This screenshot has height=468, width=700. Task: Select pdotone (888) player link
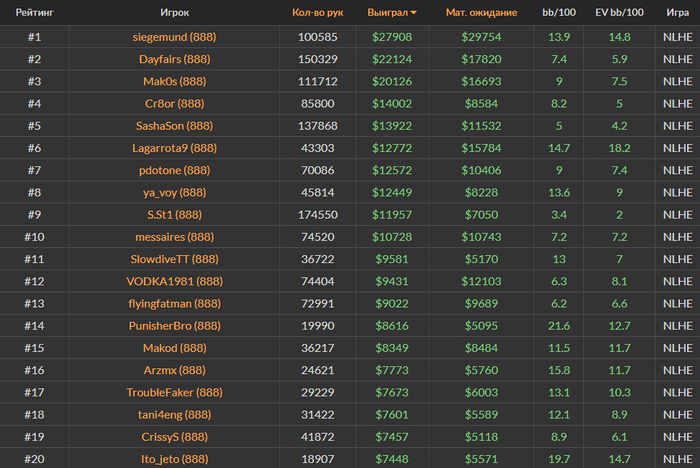175,170
